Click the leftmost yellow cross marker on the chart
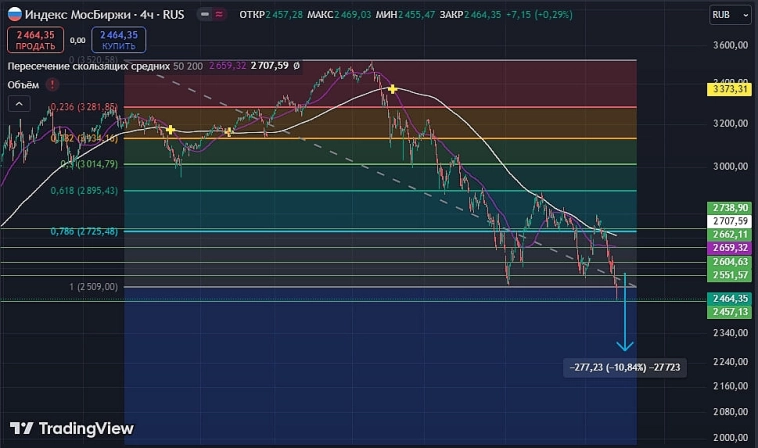 click(x=171, y=129)
